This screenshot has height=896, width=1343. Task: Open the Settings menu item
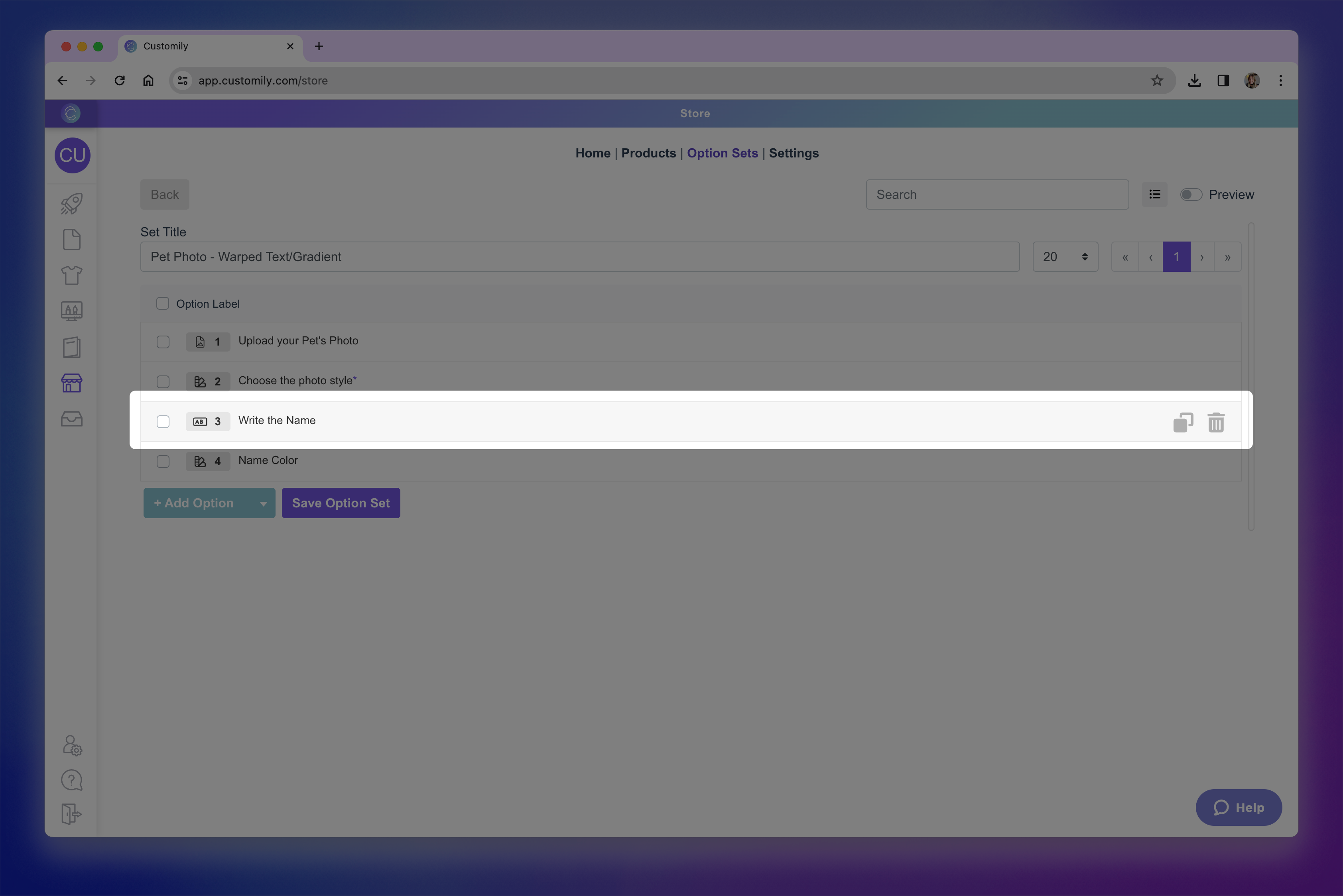pyautogui.click(x=794, y=153)
